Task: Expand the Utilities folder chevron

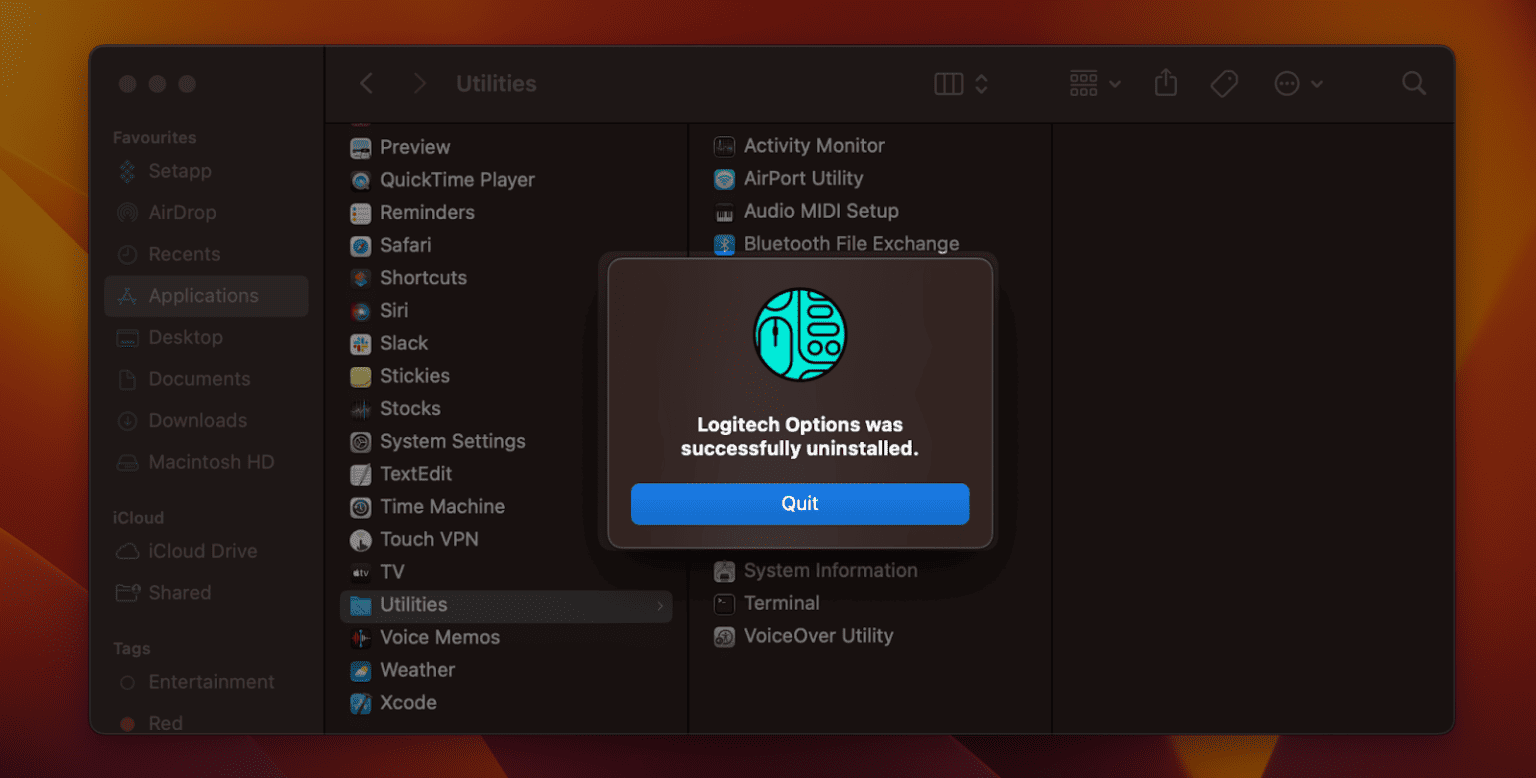Action: point(659,605)
